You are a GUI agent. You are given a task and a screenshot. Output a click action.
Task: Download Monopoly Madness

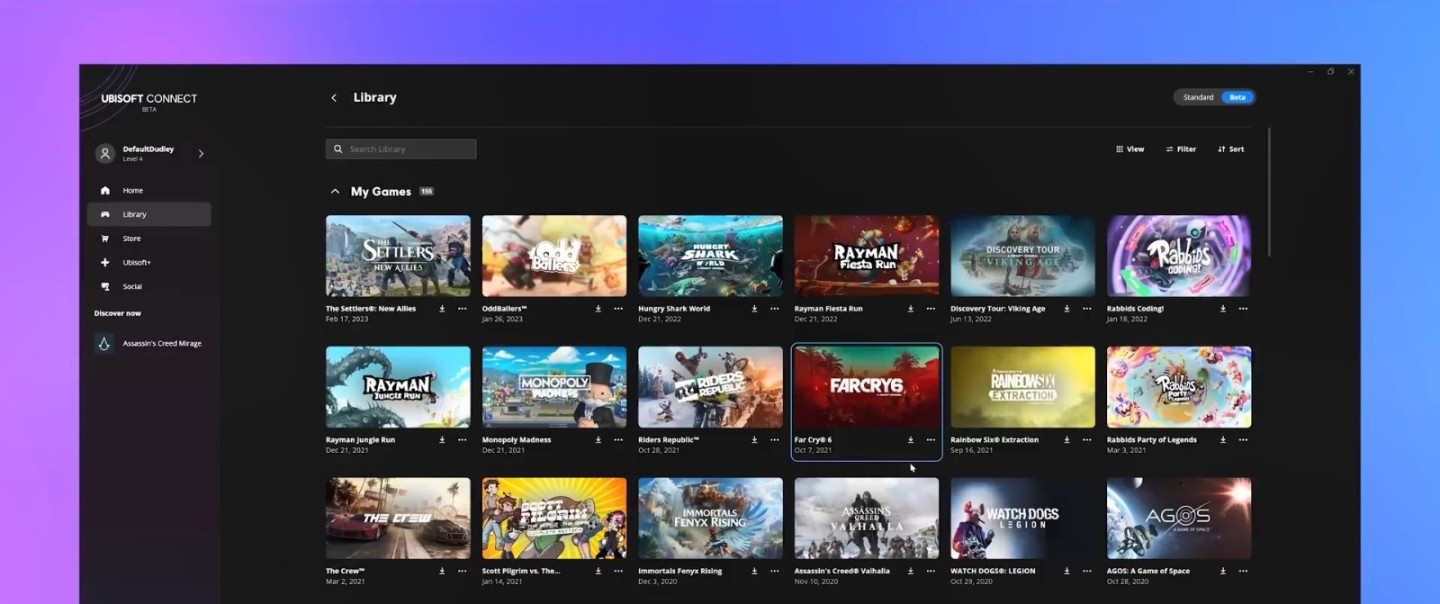point(598,440)
